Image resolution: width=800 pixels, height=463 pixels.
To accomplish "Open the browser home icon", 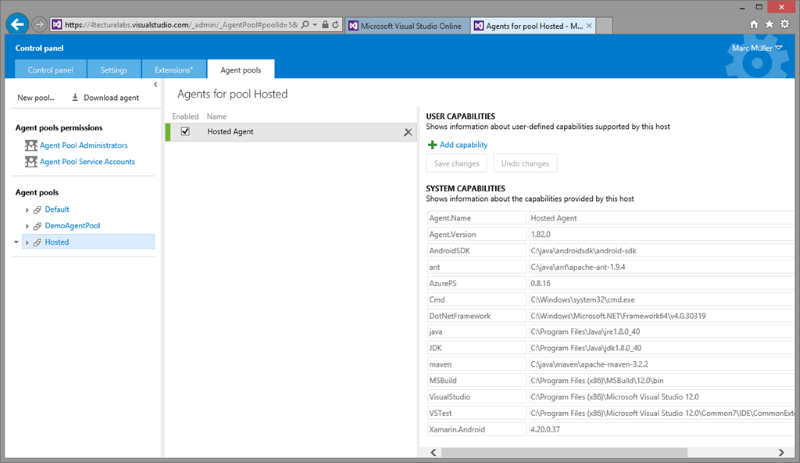I will [x=754, y=24].
